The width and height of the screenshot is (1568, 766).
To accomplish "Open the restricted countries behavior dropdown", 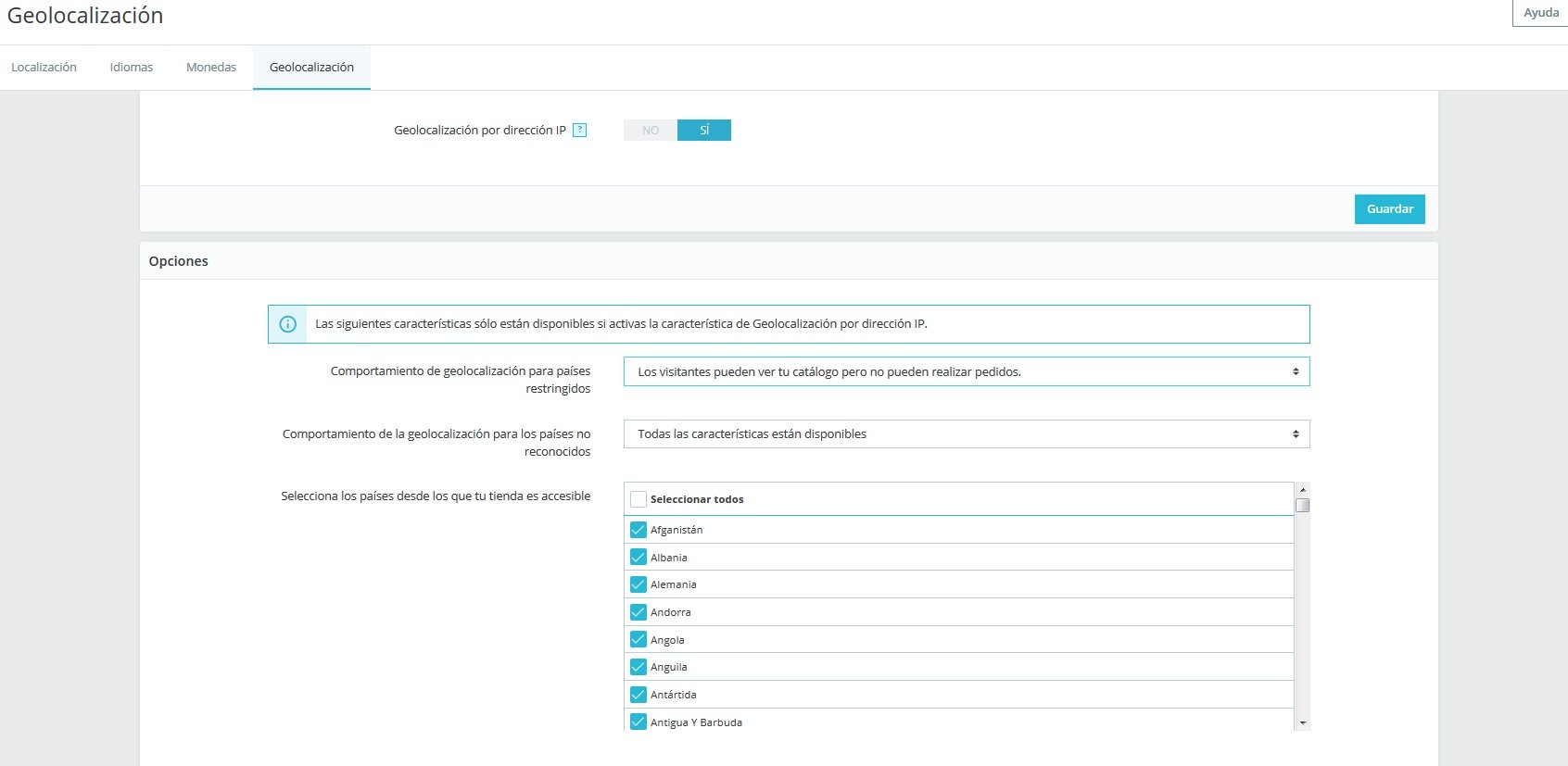I will [x=967, y=371].
